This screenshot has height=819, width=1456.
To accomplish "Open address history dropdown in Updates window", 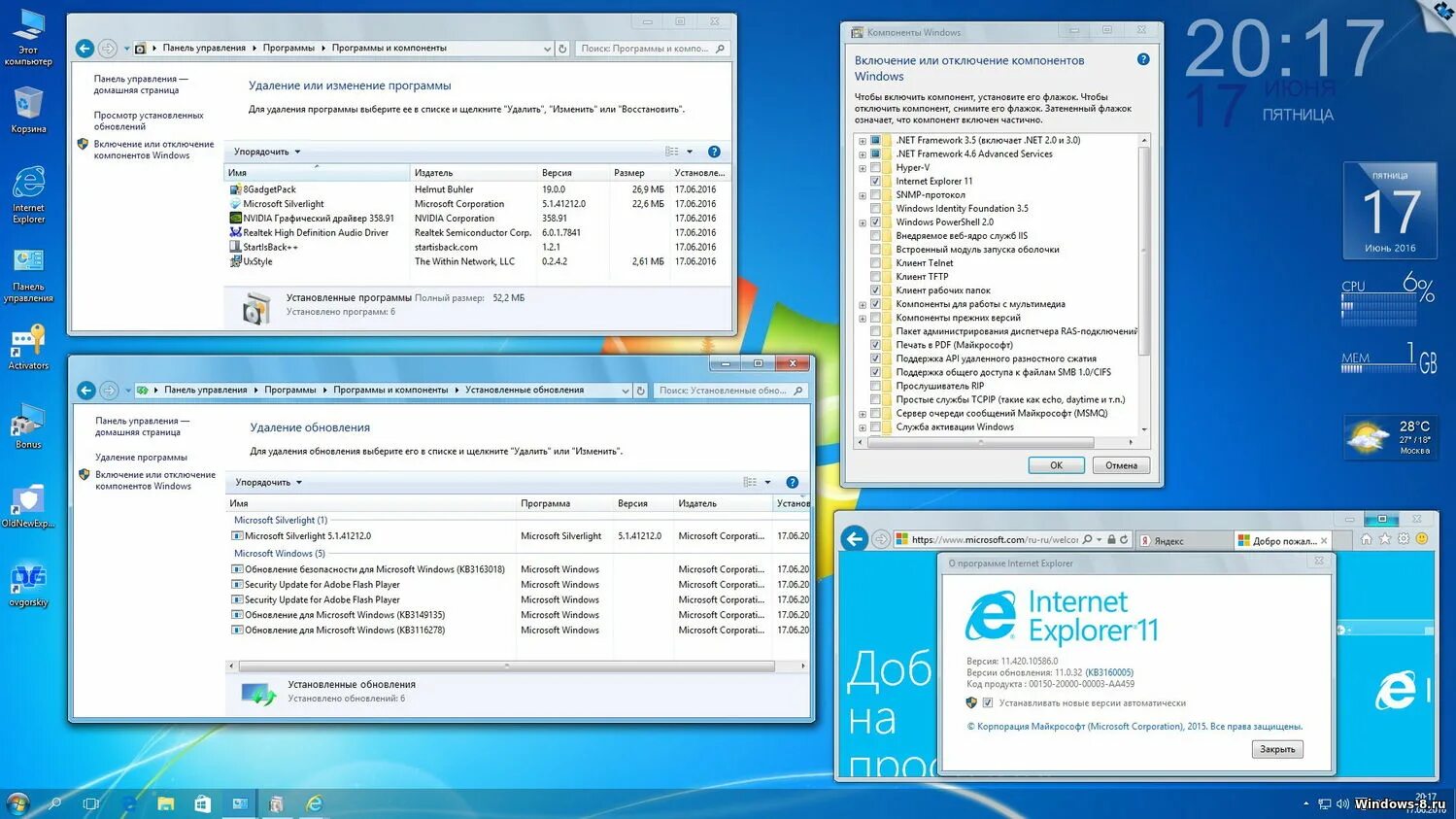I will pyautogui.click(x=625, y=391).
